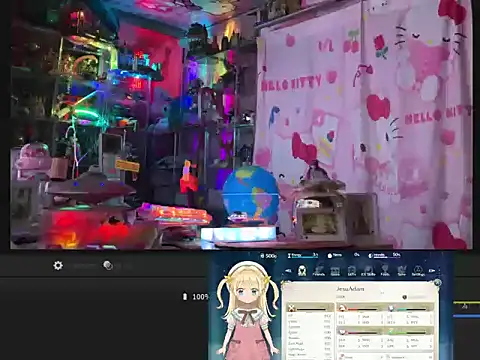This screenshot has width=480, height=360.
Task: Open the Tame menu icon
Action: [402, 271]
